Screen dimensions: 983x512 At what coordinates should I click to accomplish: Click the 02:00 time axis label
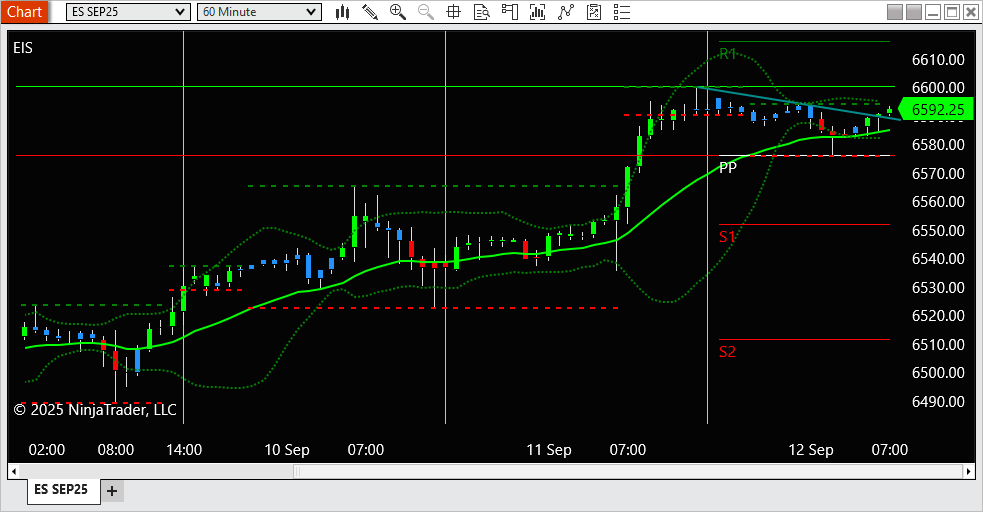[46, 450]
